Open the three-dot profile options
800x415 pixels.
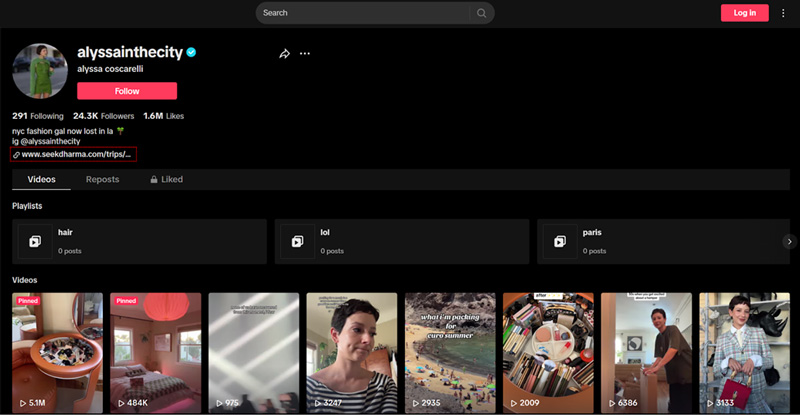coord(305,54)
